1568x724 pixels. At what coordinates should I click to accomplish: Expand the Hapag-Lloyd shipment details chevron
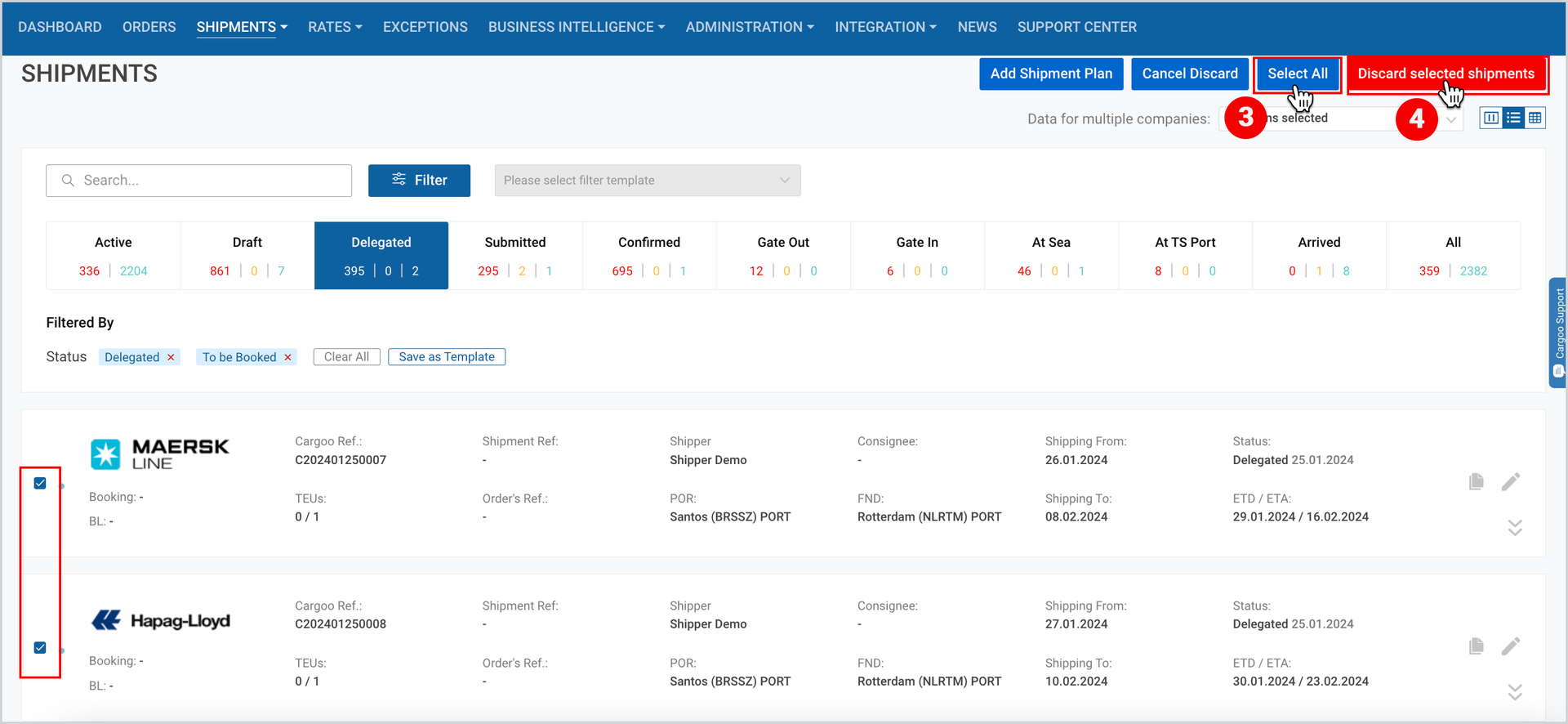[1515, 692]
